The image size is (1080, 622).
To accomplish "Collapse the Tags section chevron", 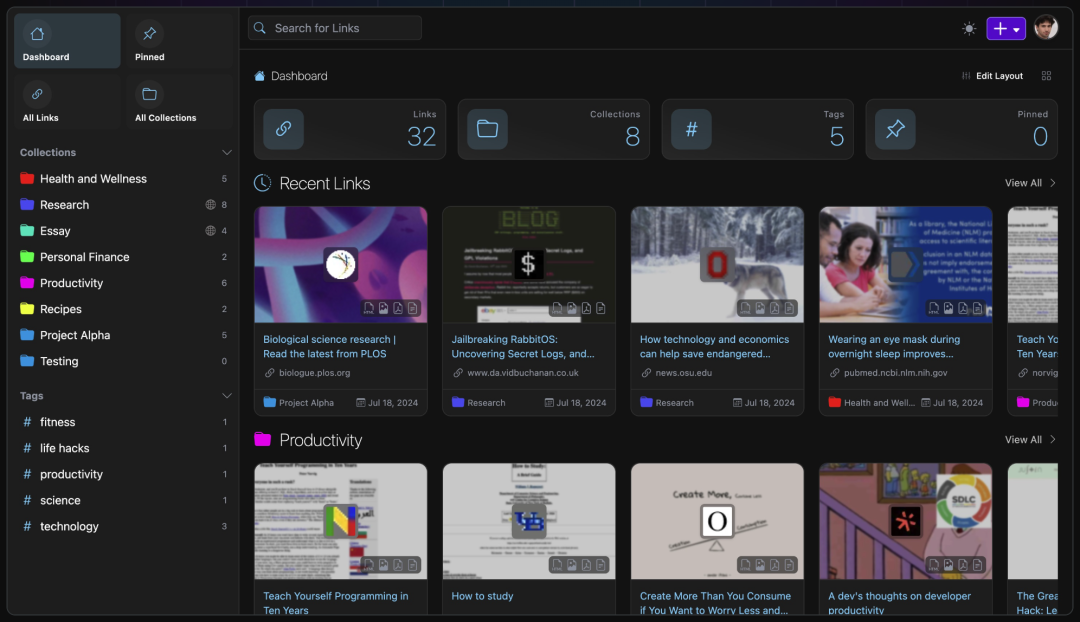I will click(x=227, y=396).
